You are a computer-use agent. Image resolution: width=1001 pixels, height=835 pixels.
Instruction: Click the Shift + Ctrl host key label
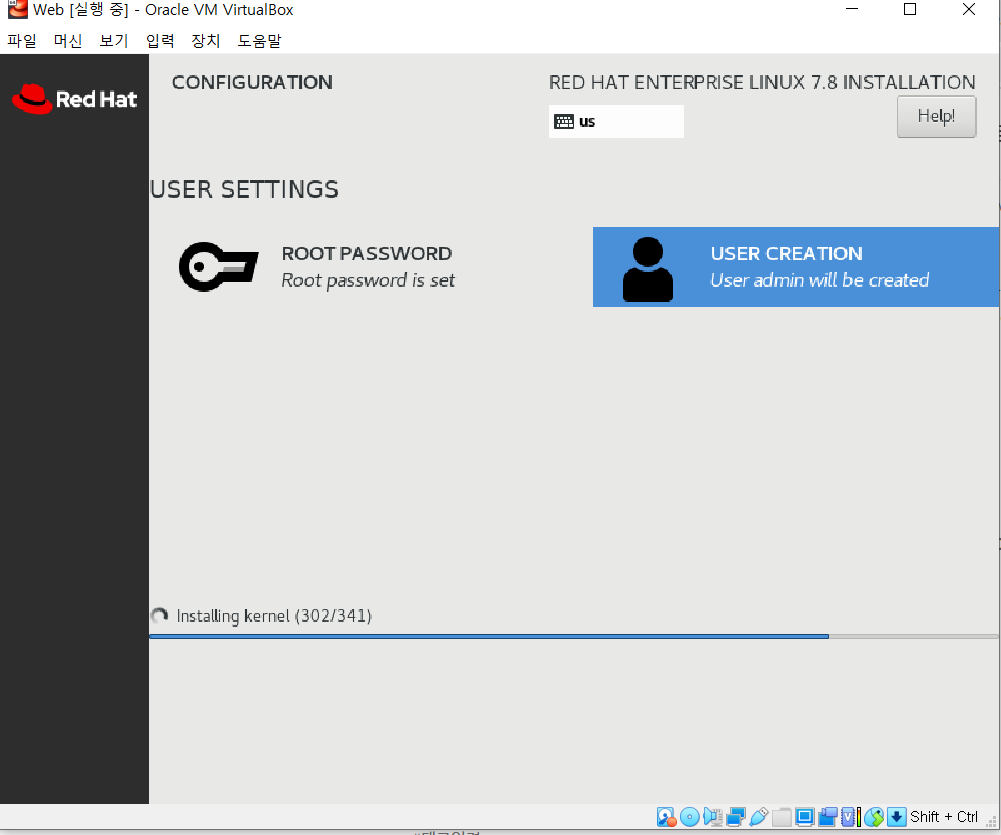tap(944, 816)
